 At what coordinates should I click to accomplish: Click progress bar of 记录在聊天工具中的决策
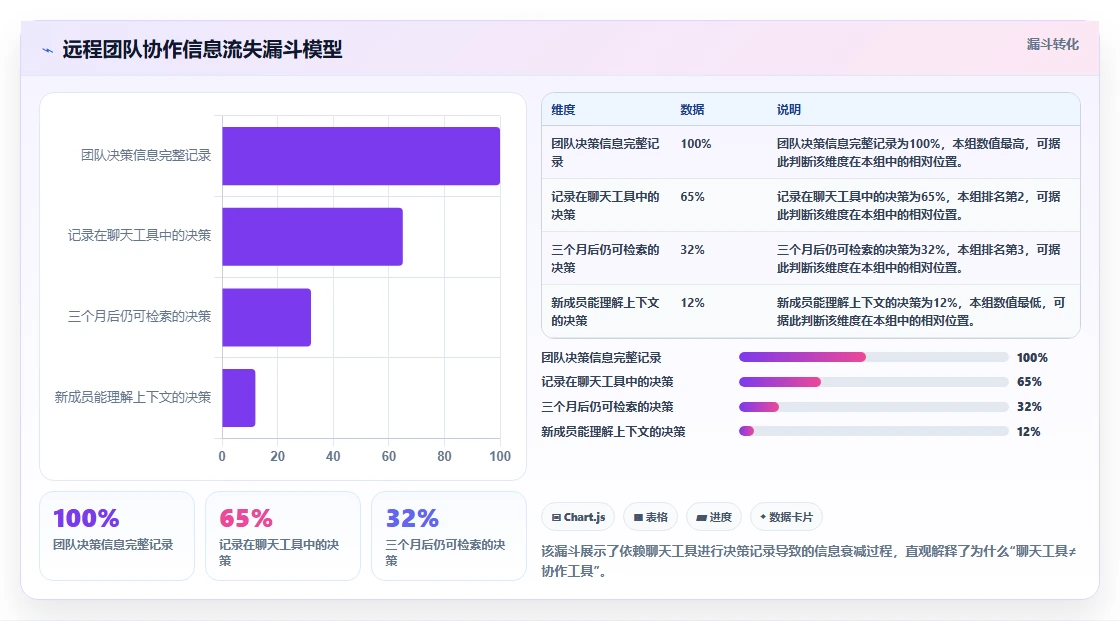(873, 382)
